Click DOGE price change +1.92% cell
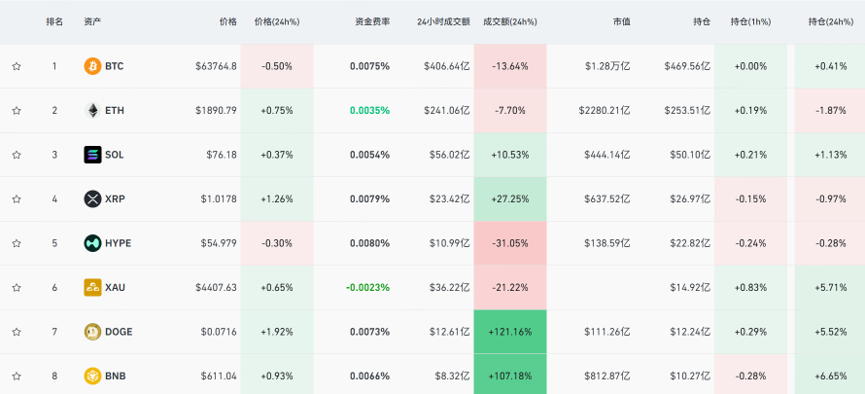 click(277, 332)
